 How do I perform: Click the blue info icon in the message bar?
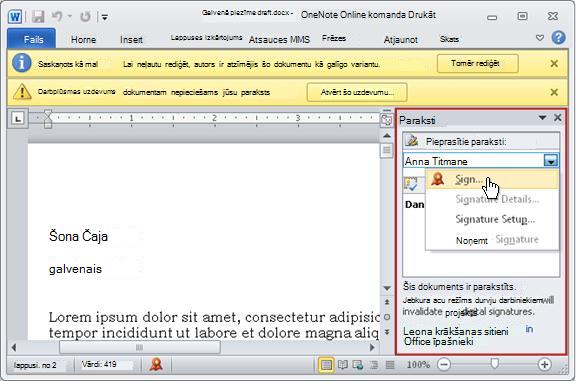(22, 63)
